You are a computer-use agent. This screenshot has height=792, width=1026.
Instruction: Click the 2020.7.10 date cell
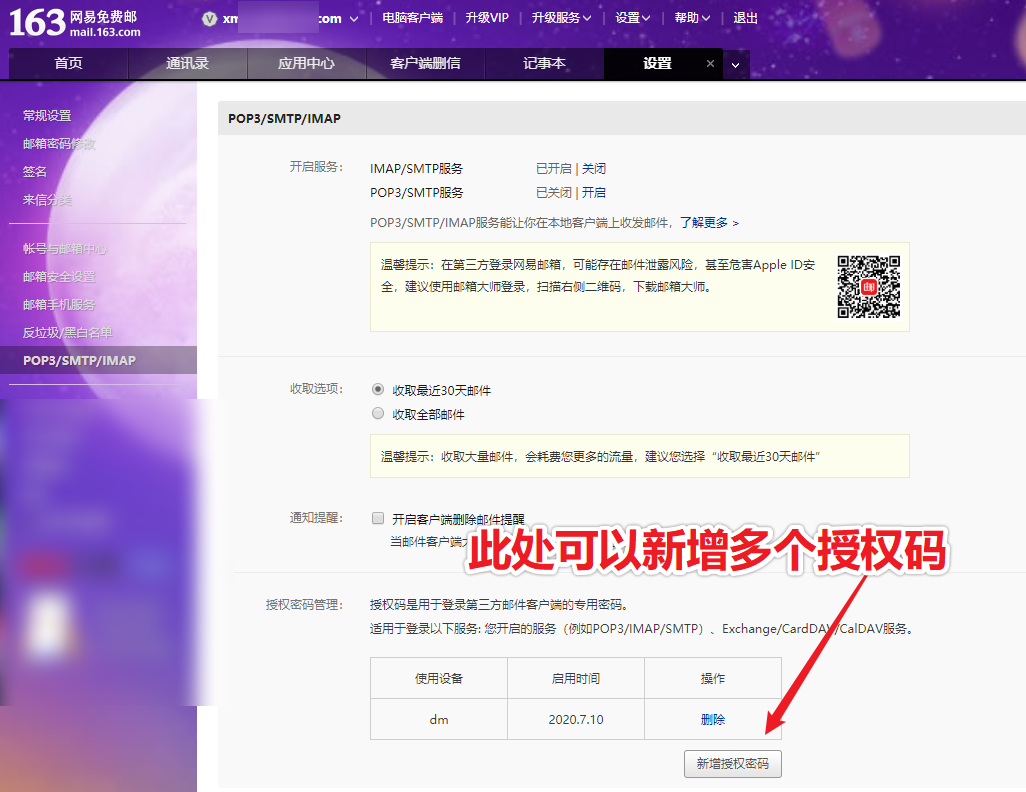tap(576, 719)
